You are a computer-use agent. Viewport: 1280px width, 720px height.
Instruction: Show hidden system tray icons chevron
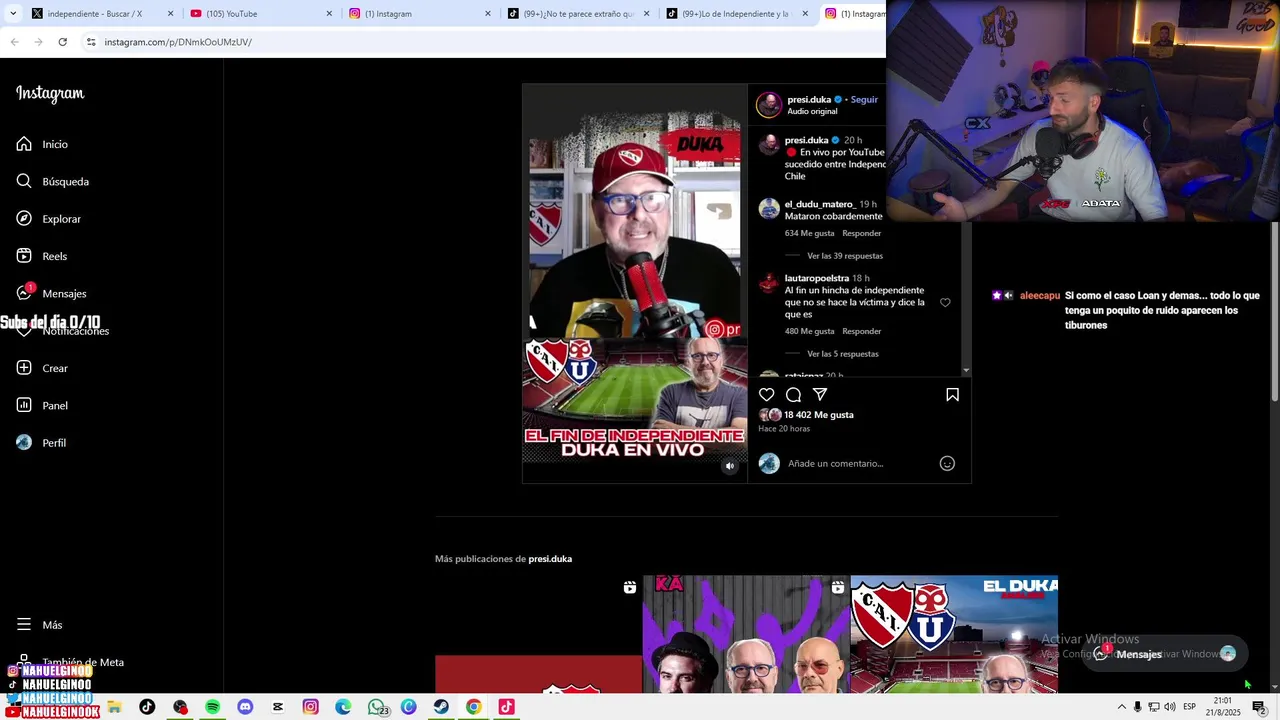[x=1121, y=707]
